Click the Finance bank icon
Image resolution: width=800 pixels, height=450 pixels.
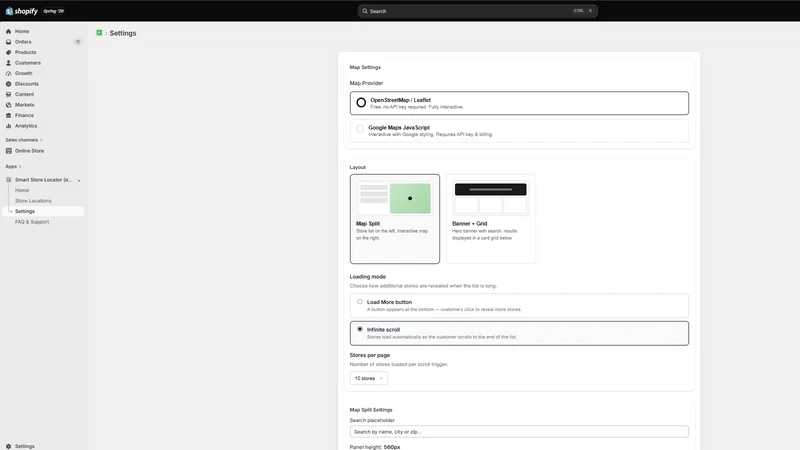pyautogui.click(x=8, y=115)
